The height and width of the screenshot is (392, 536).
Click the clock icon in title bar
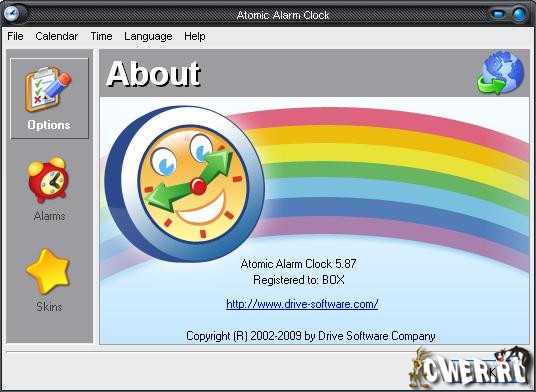pos(12,14)
